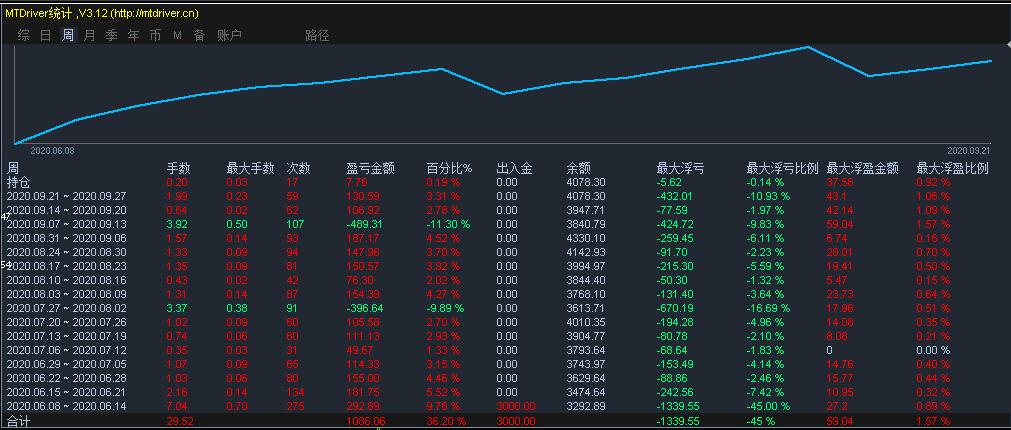
Task: Click the 3840.79 balance cell
Action: [585, 224]
